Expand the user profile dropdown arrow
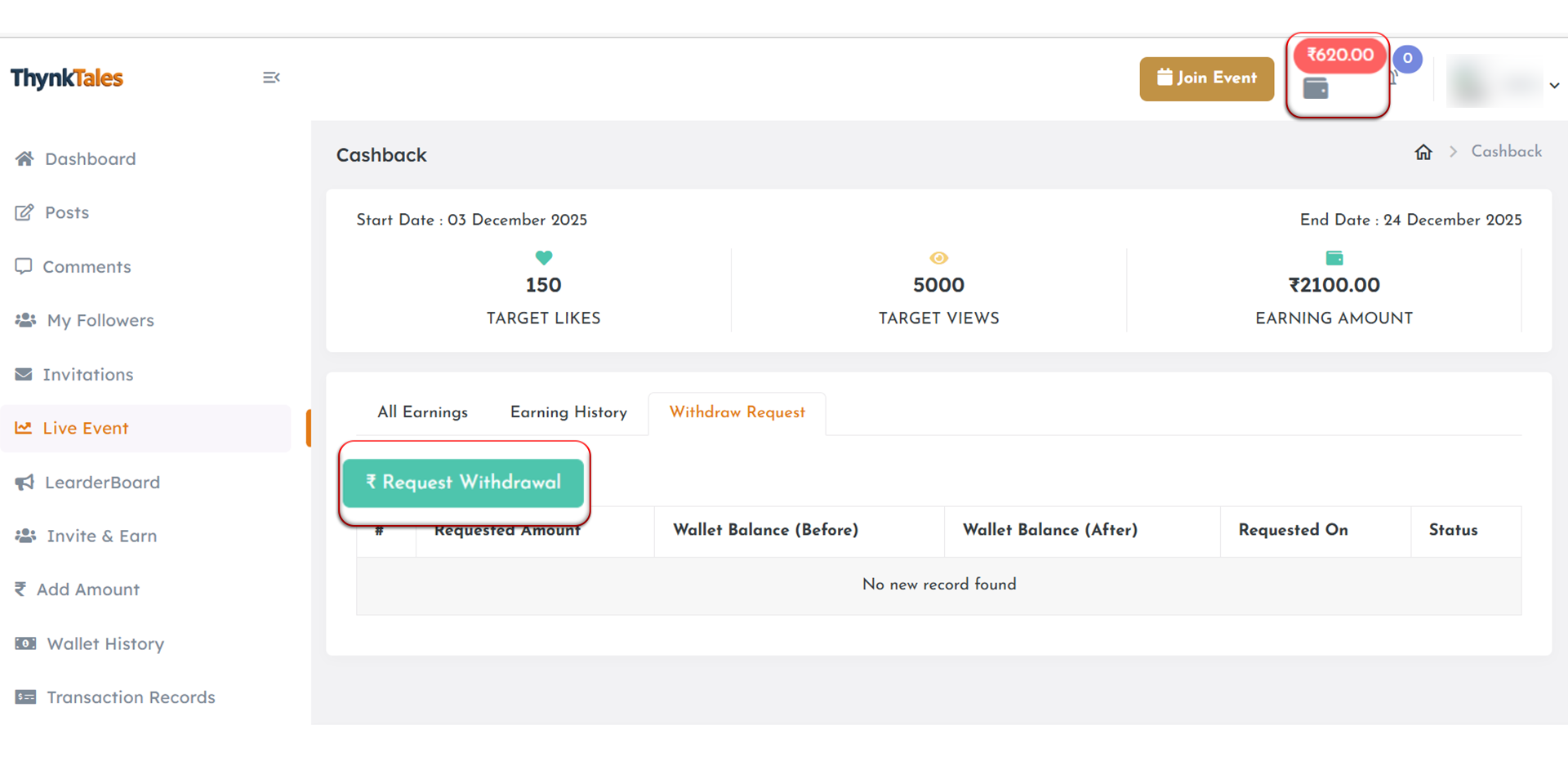The height and width of the screenshot is (761, 1568). pos(1554,85)
